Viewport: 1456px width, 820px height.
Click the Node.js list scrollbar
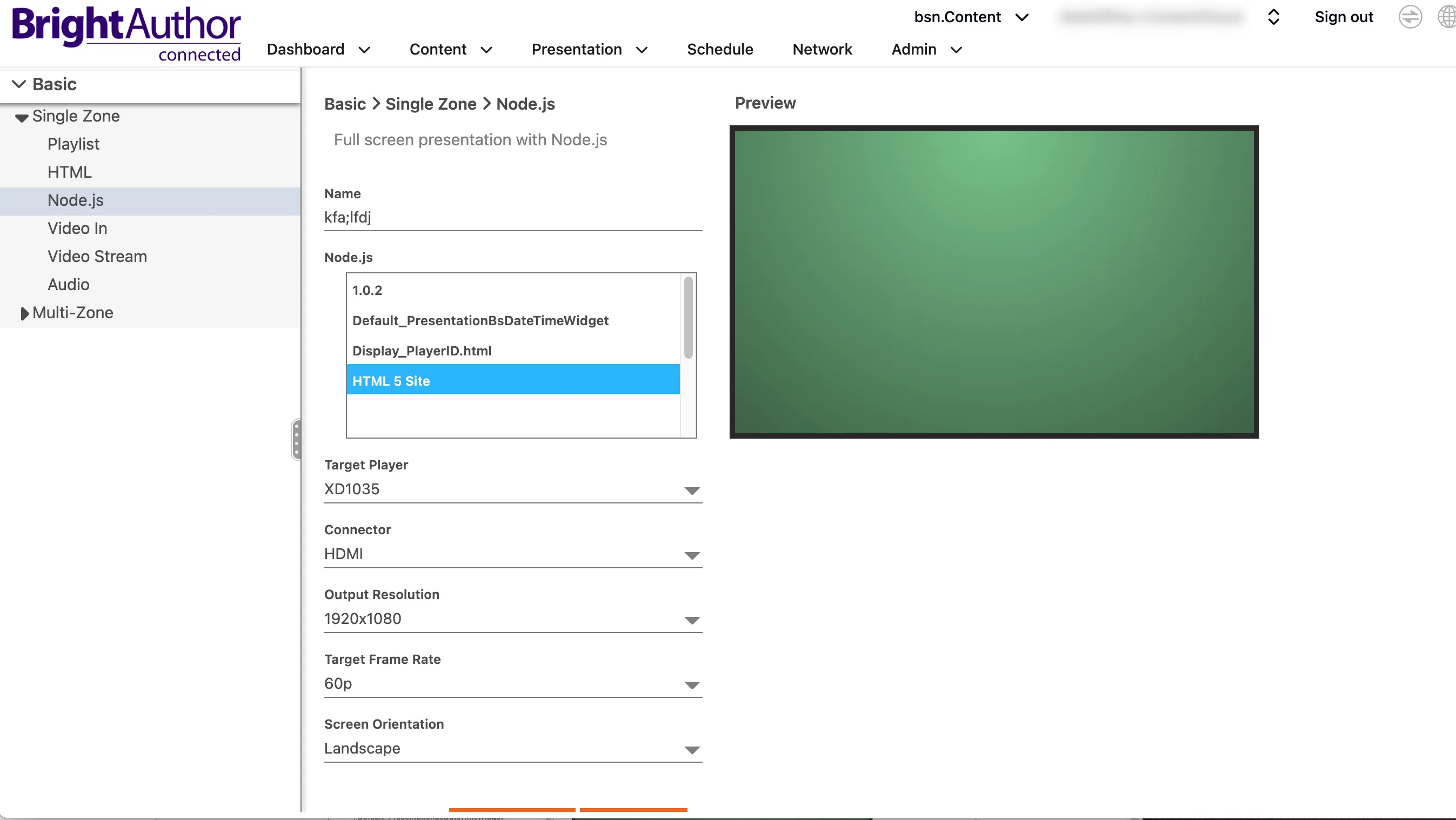tap(688, 318)
